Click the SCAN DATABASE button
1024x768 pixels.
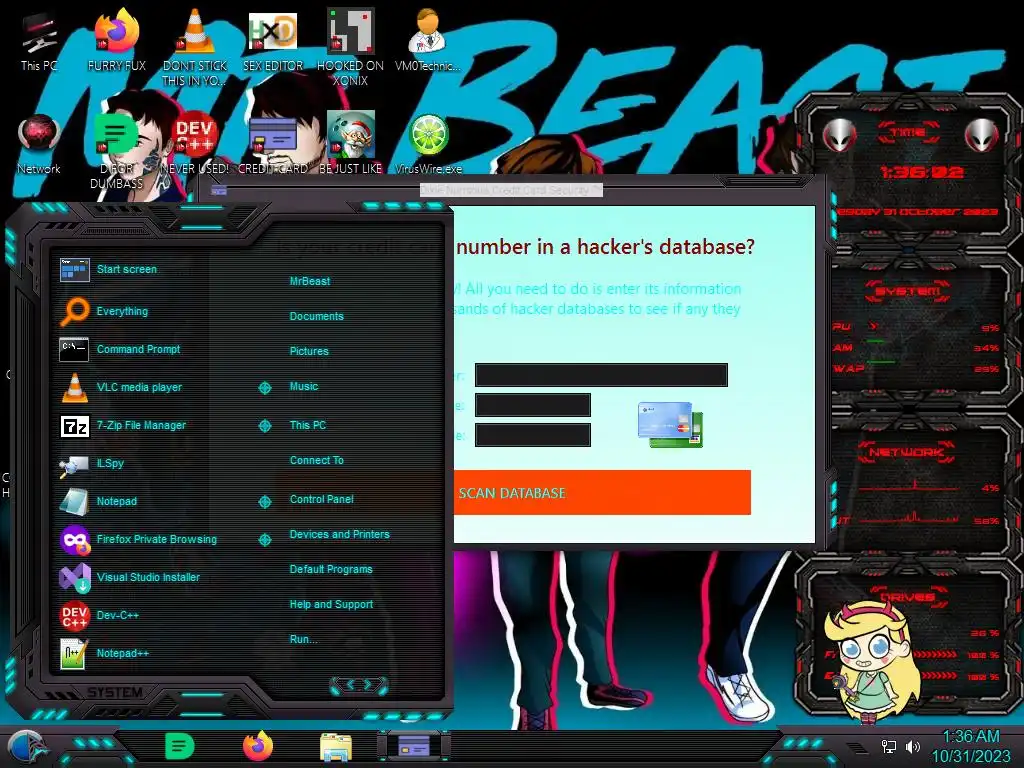pyautogui.click(x=601, y=492)
